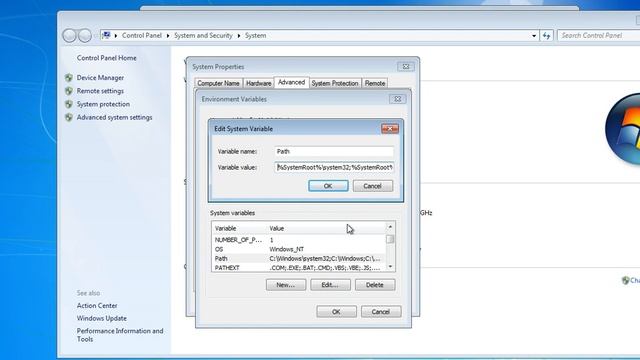Click Cancel in Environment Variables dialog
The image size is (640, 360).
[381, 312]
